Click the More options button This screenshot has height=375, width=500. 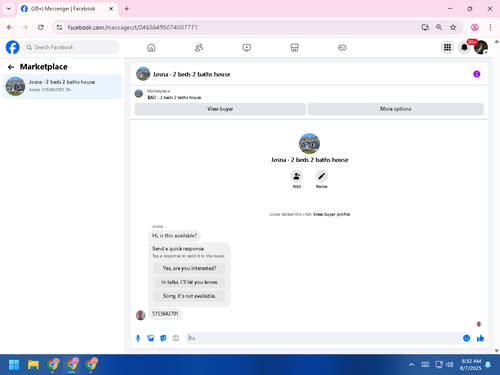point(395,109)
